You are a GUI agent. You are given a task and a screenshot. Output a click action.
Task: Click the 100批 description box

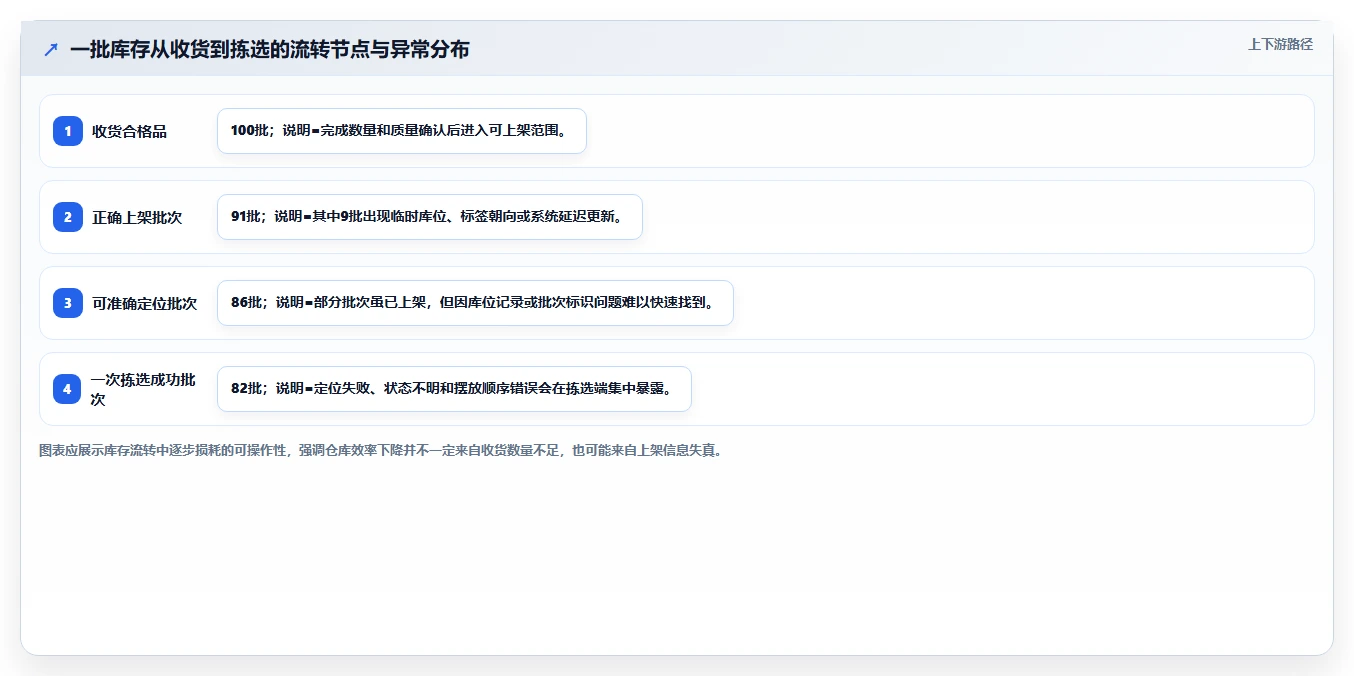click(402, 131)
